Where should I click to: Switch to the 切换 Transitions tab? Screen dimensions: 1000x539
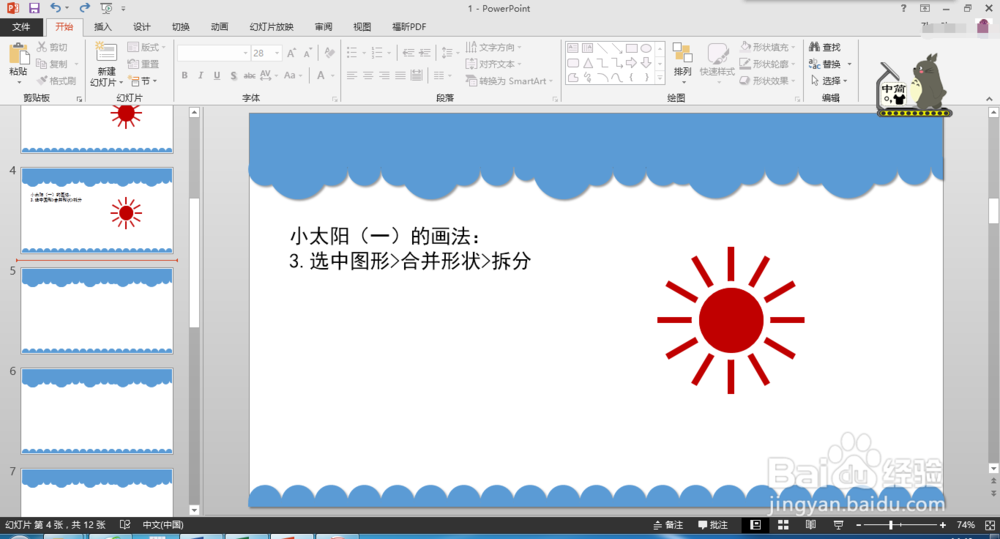[180, 27]
